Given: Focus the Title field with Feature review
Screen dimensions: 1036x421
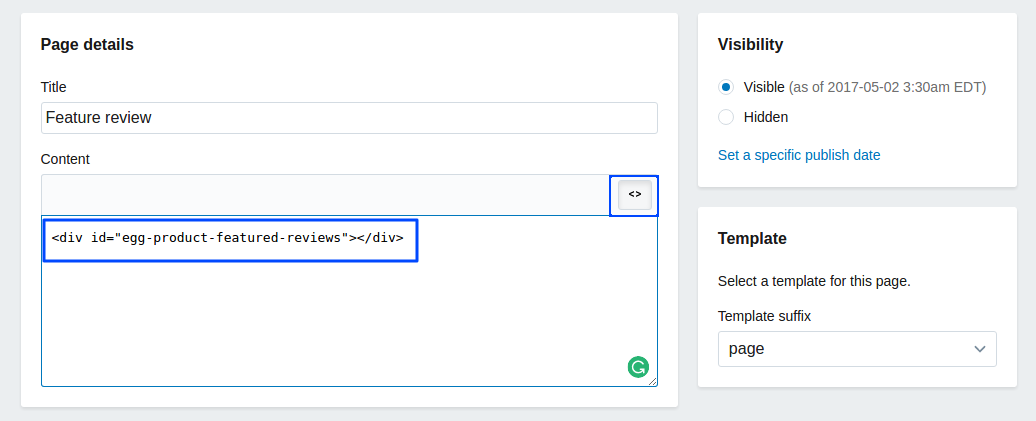Looking at the screenshot, I should pos(349,118).
